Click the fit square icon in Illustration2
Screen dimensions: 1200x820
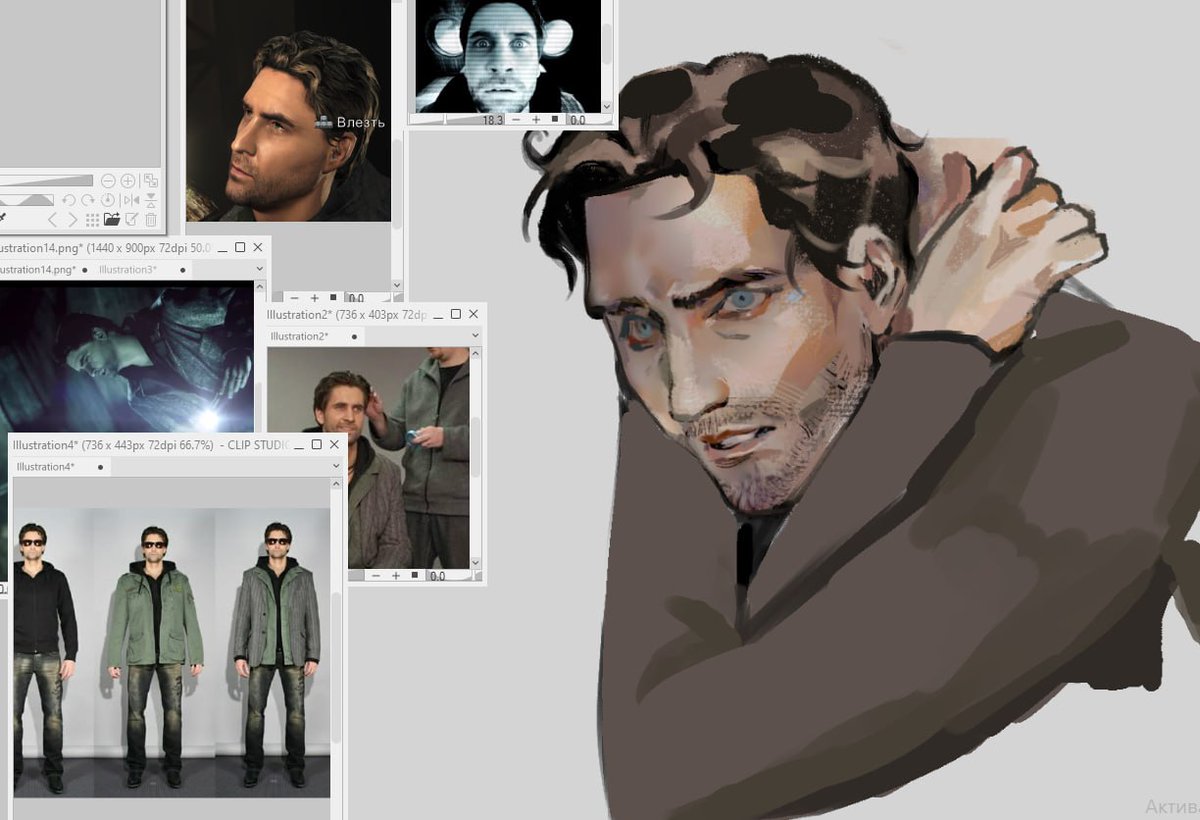coord(414,575)
